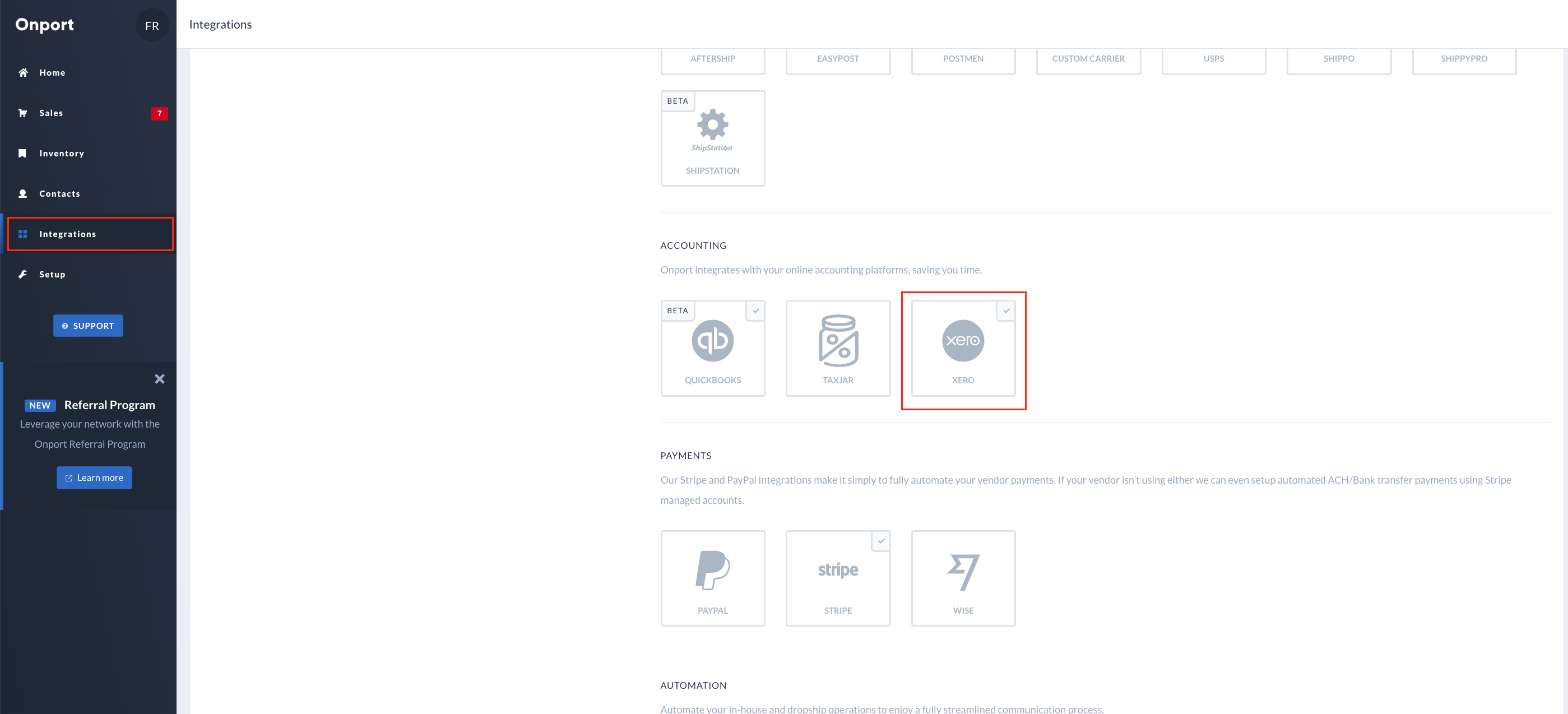Click the Sales cart icon

click(23, 113)
